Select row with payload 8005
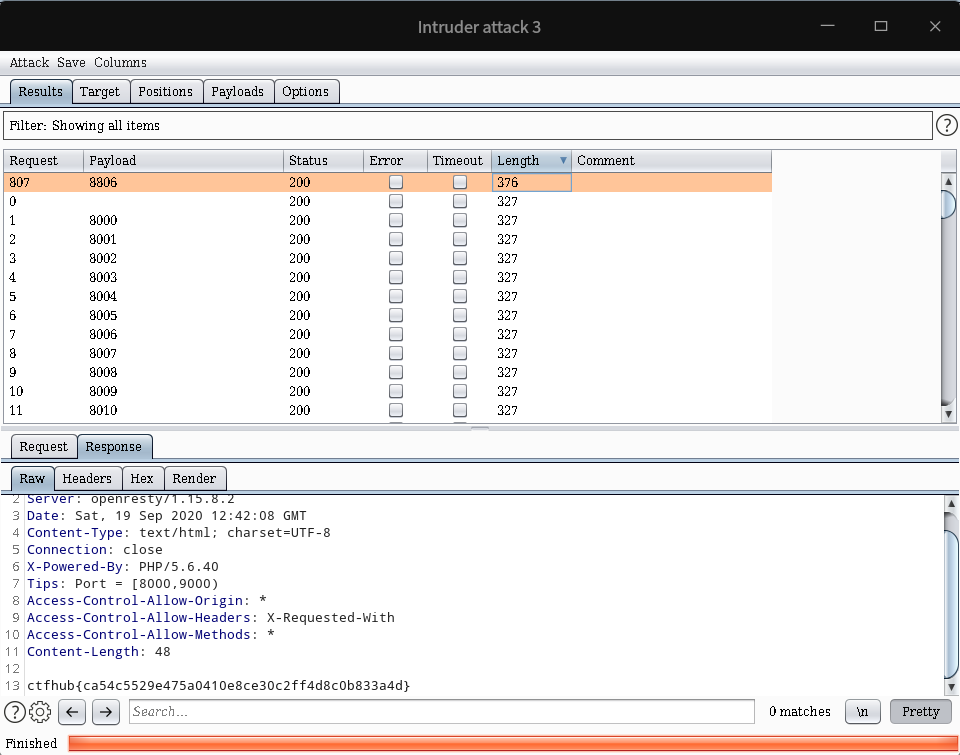The width and height of the screenshot is (960, 755). (388, 315)
